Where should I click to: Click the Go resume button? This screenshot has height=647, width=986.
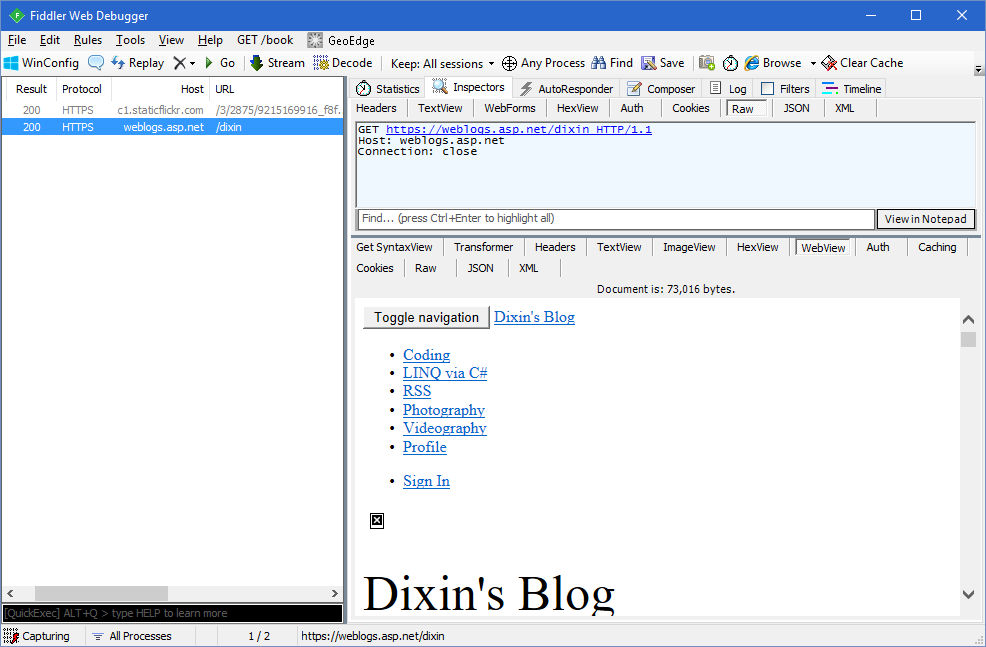click(220, 63)
